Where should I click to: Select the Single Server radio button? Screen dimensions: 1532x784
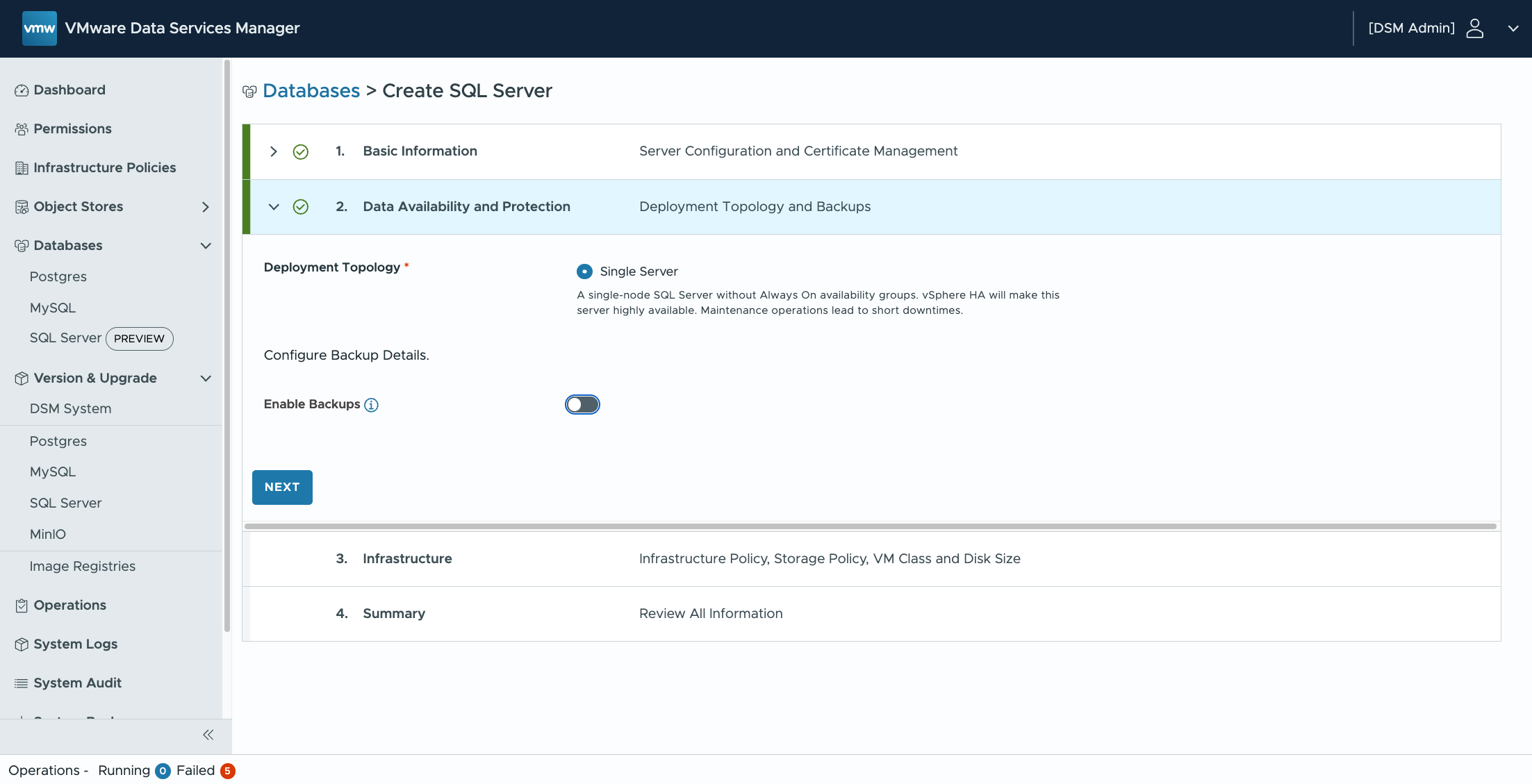584,272
